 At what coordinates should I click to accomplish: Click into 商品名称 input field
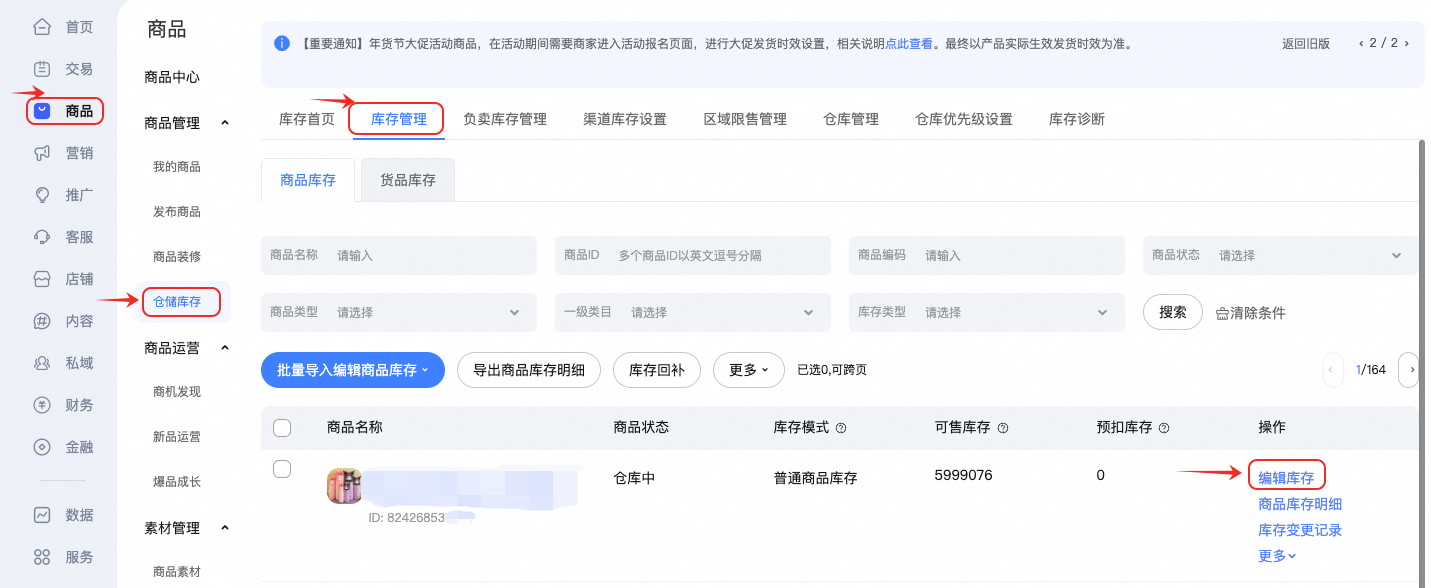399,255
